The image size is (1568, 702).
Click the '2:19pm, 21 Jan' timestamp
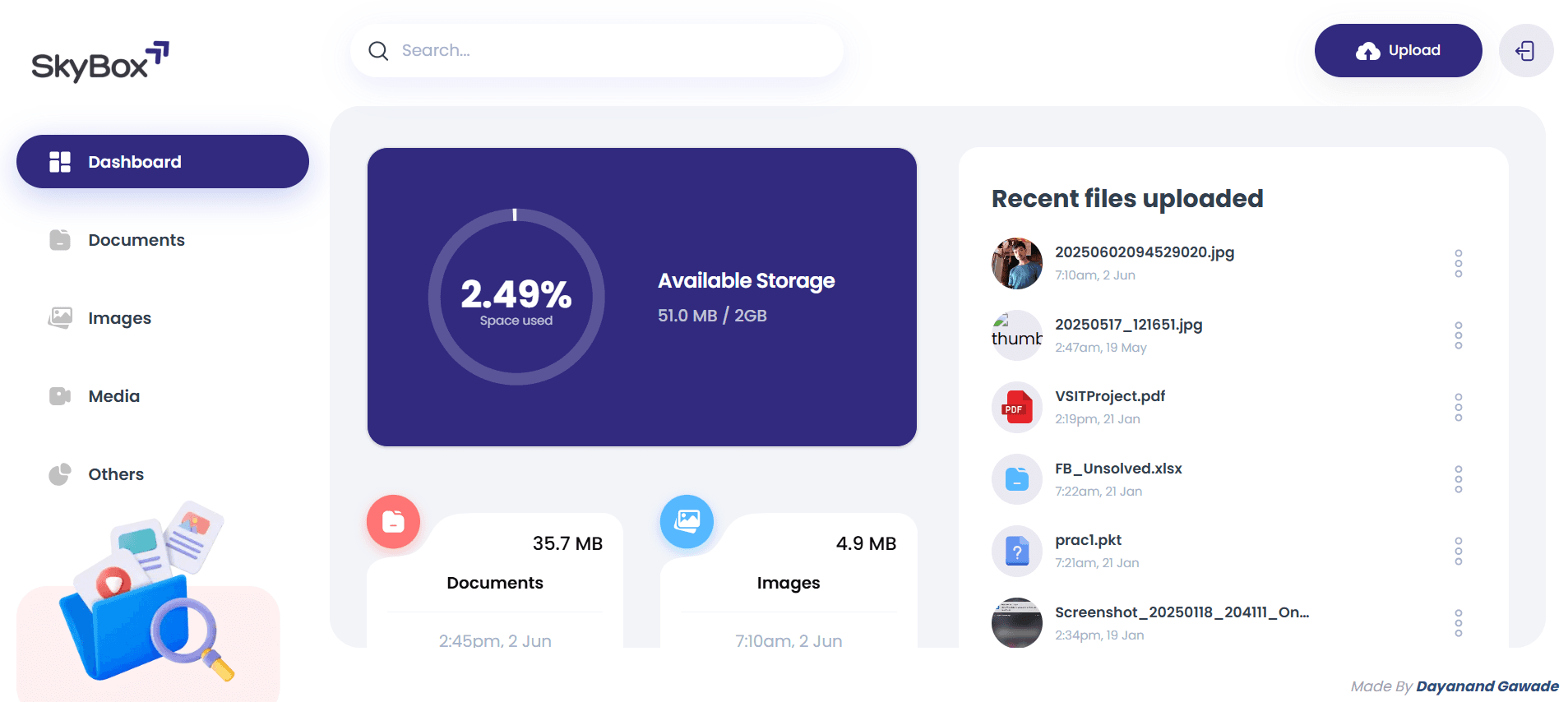(x=1098, y=419)
